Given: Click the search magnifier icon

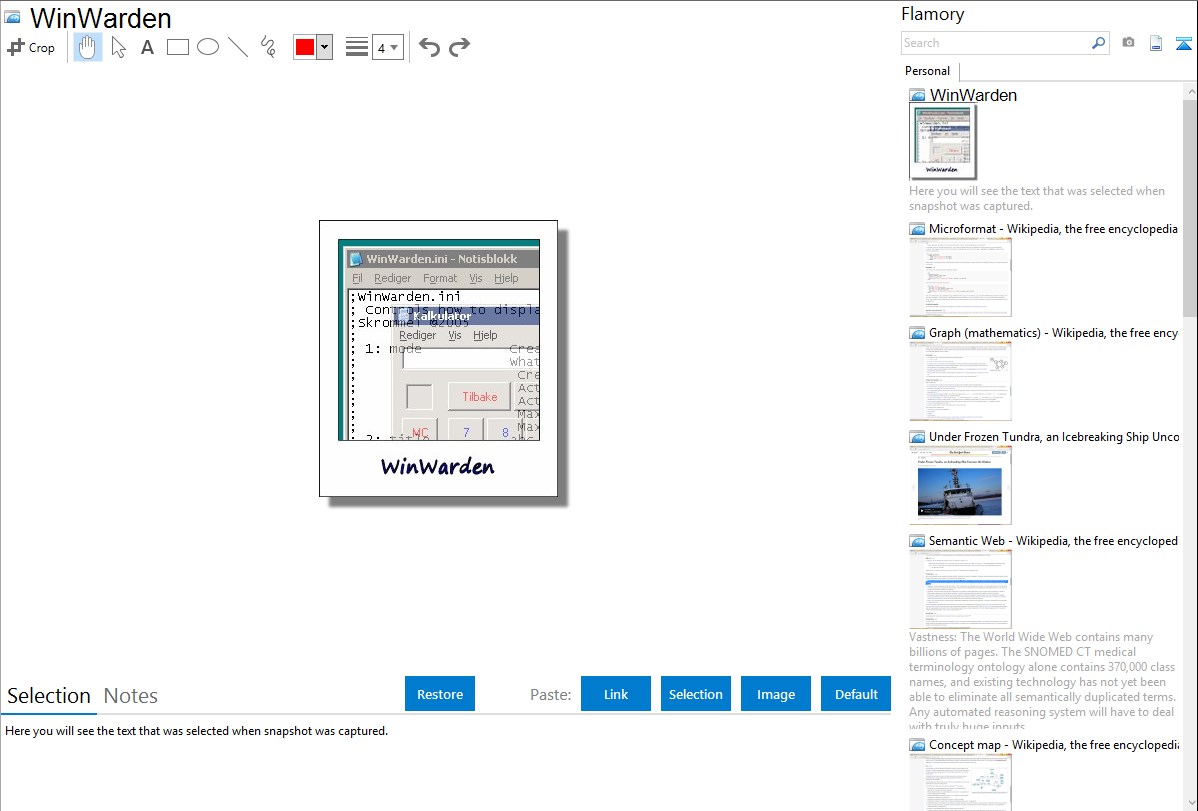Looking at the screenshot, I should [x=1099, y=43].
